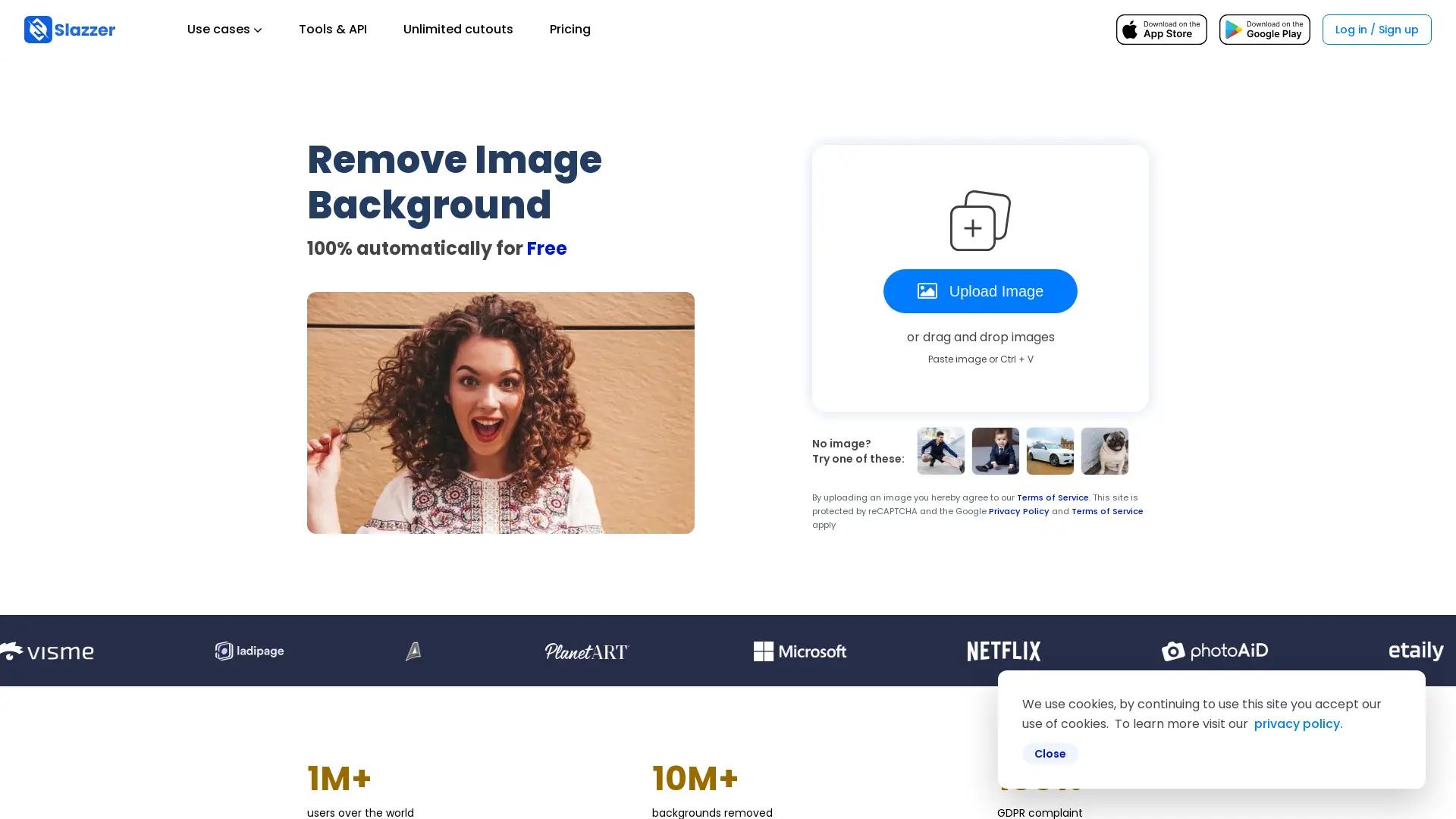Click the PlanetART logo in partner bar
The width and height of the screenshot is (1456, 819).
point(586,651)
